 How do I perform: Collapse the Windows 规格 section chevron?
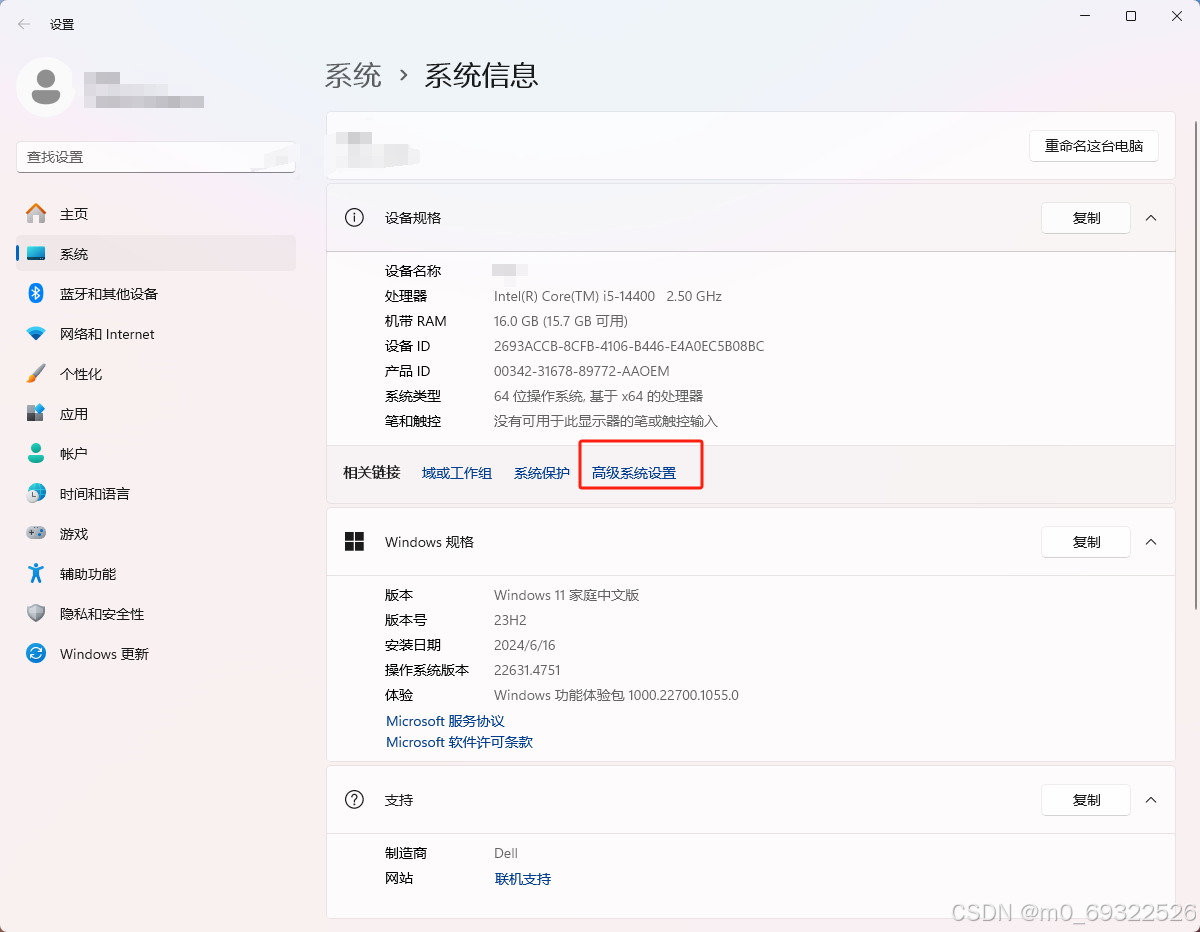(1151, 542)
